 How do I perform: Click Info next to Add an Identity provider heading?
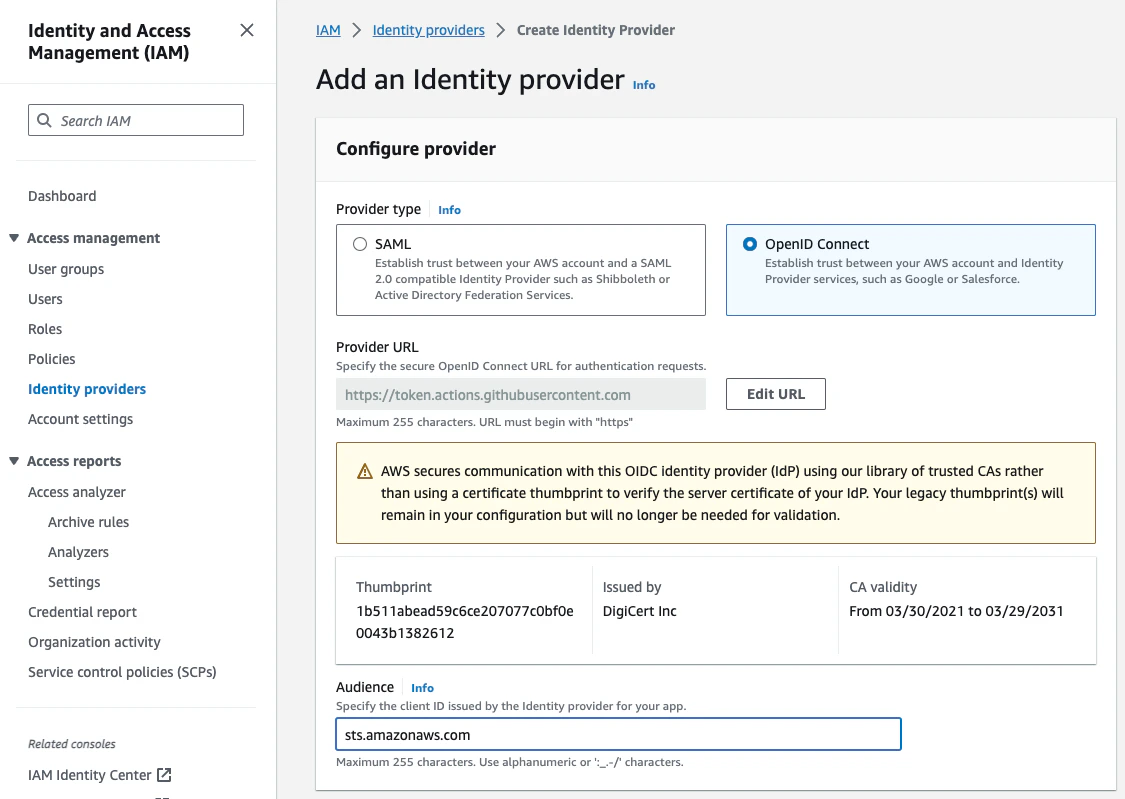(644, 85)
